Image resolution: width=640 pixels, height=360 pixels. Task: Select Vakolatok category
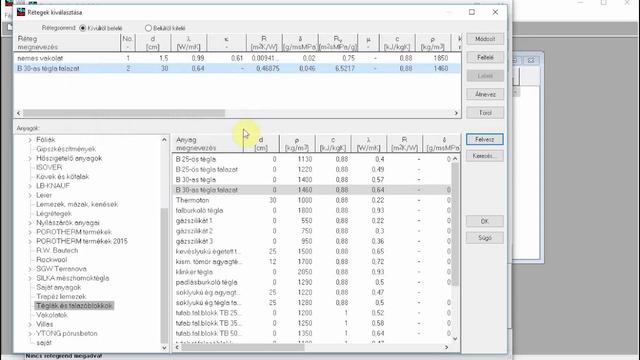coord(52,315)
